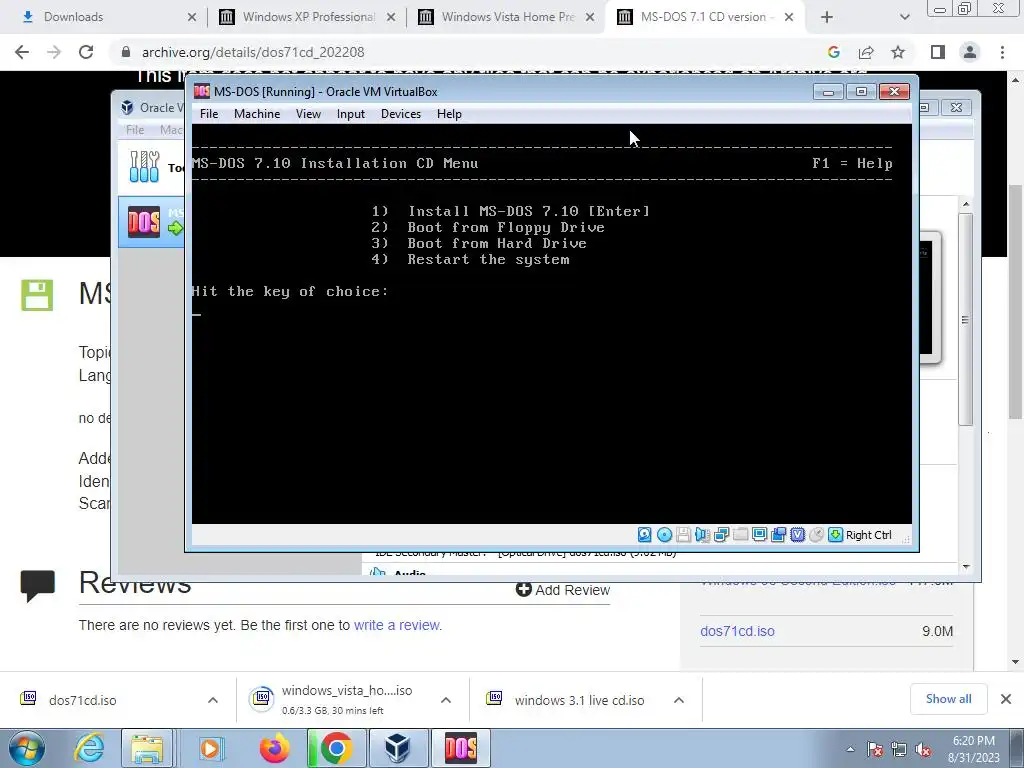Toggle the mouse integration icon in VM status bar
Viewport: 1024px width, 768px height.
point(816,535)
